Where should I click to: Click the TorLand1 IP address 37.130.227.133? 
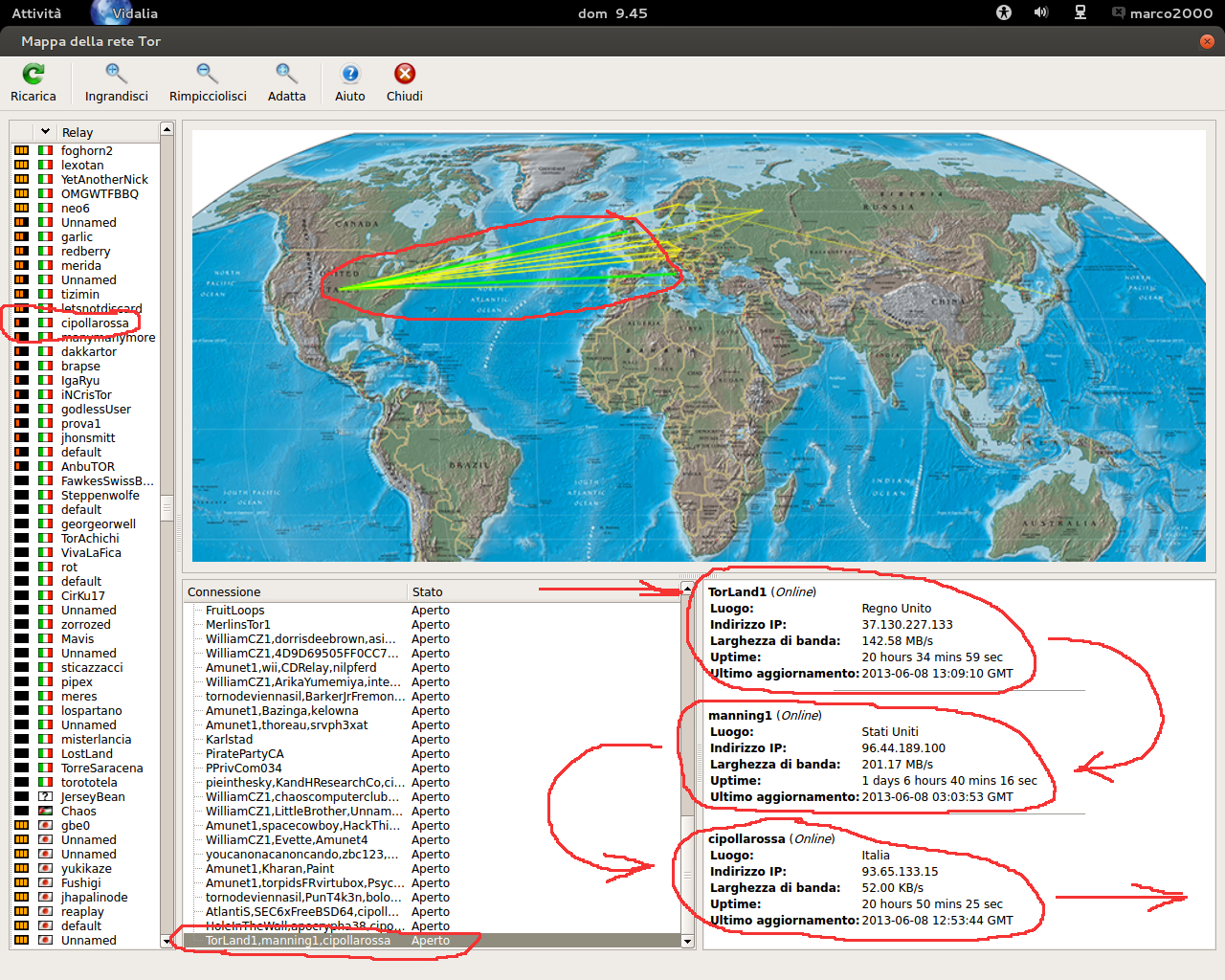click(907, 624)
